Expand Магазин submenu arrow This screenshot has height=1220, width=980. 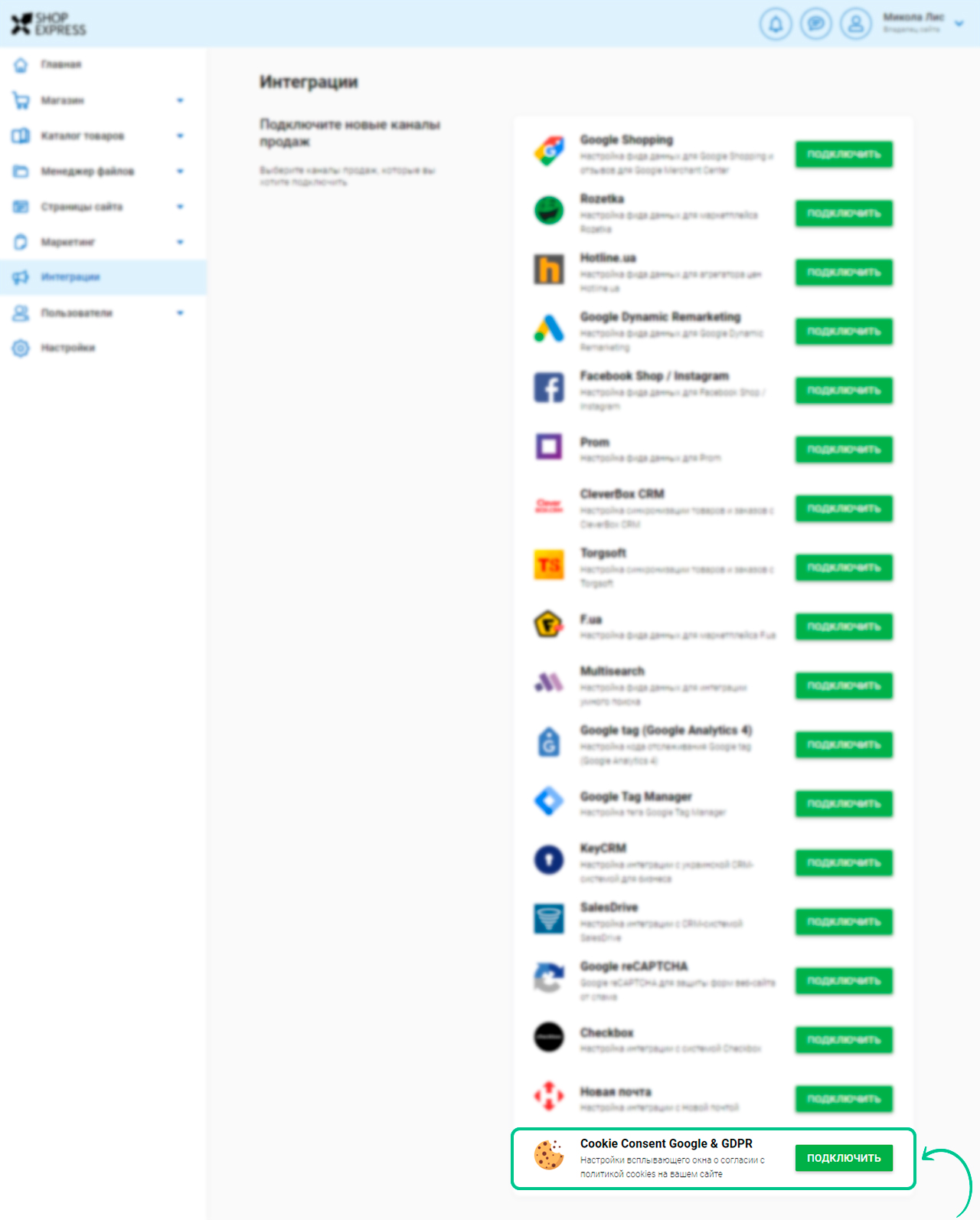click(180, 100)
